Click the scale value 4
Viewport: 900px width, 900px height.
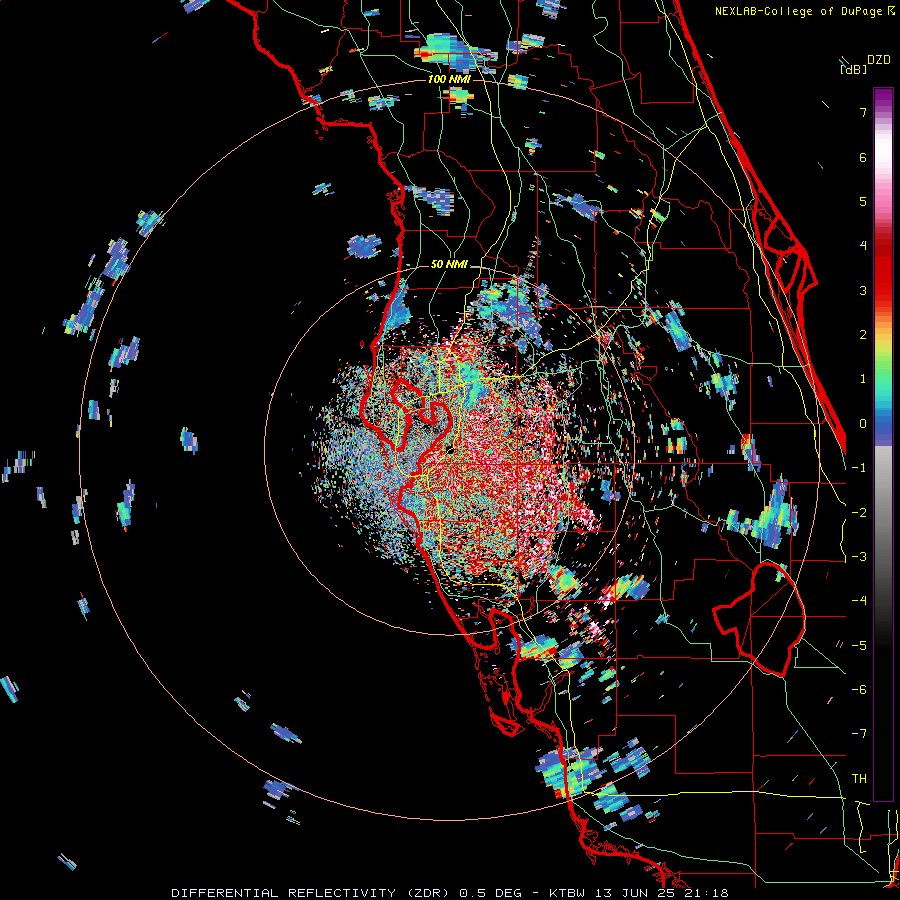pos(863,246)
